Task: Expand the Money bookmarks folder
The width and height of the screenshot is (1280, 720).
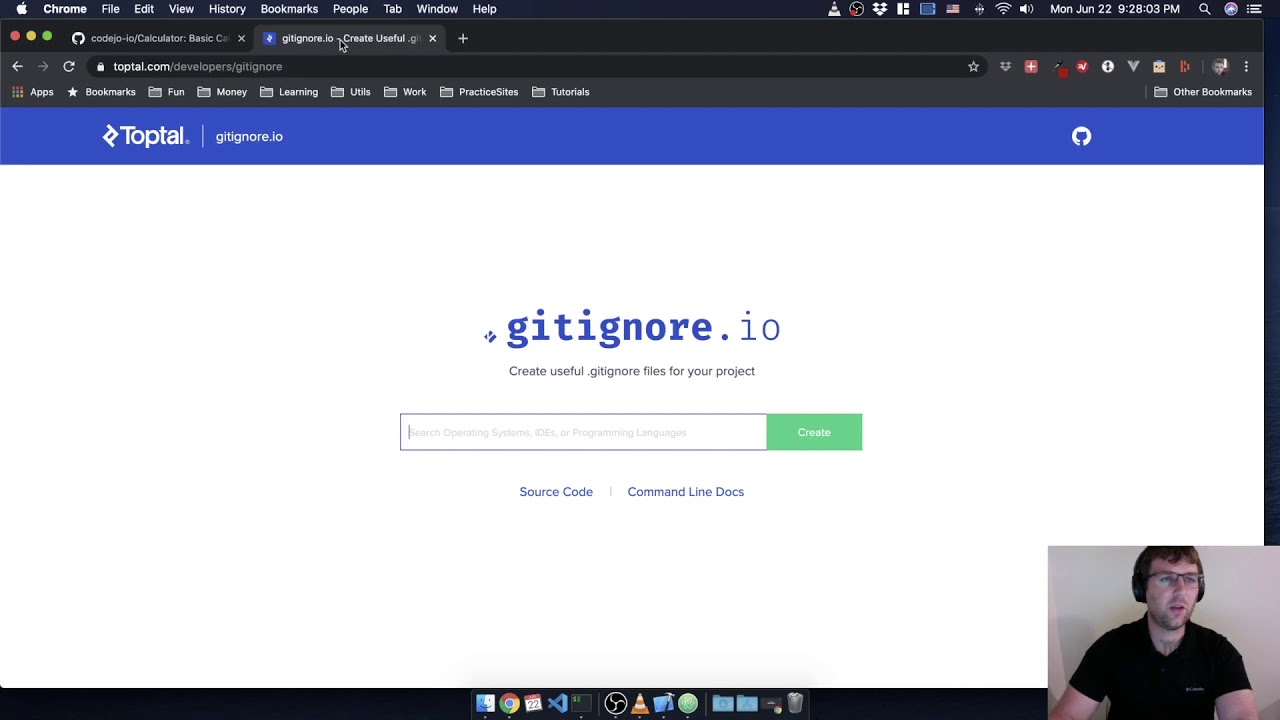Action: tap(222, 92)
